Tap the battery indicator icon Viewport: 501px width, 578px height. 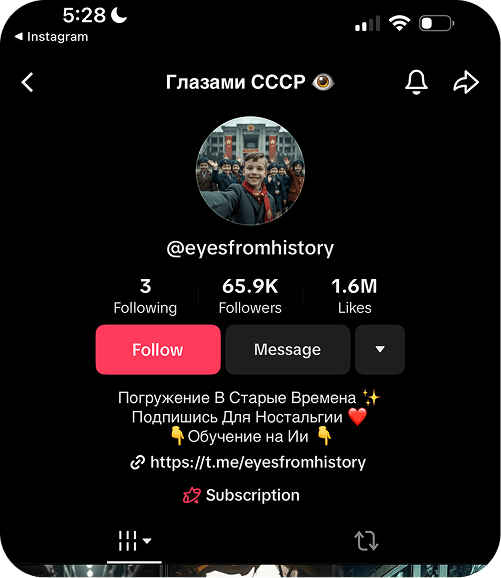(x=436, y=23)
